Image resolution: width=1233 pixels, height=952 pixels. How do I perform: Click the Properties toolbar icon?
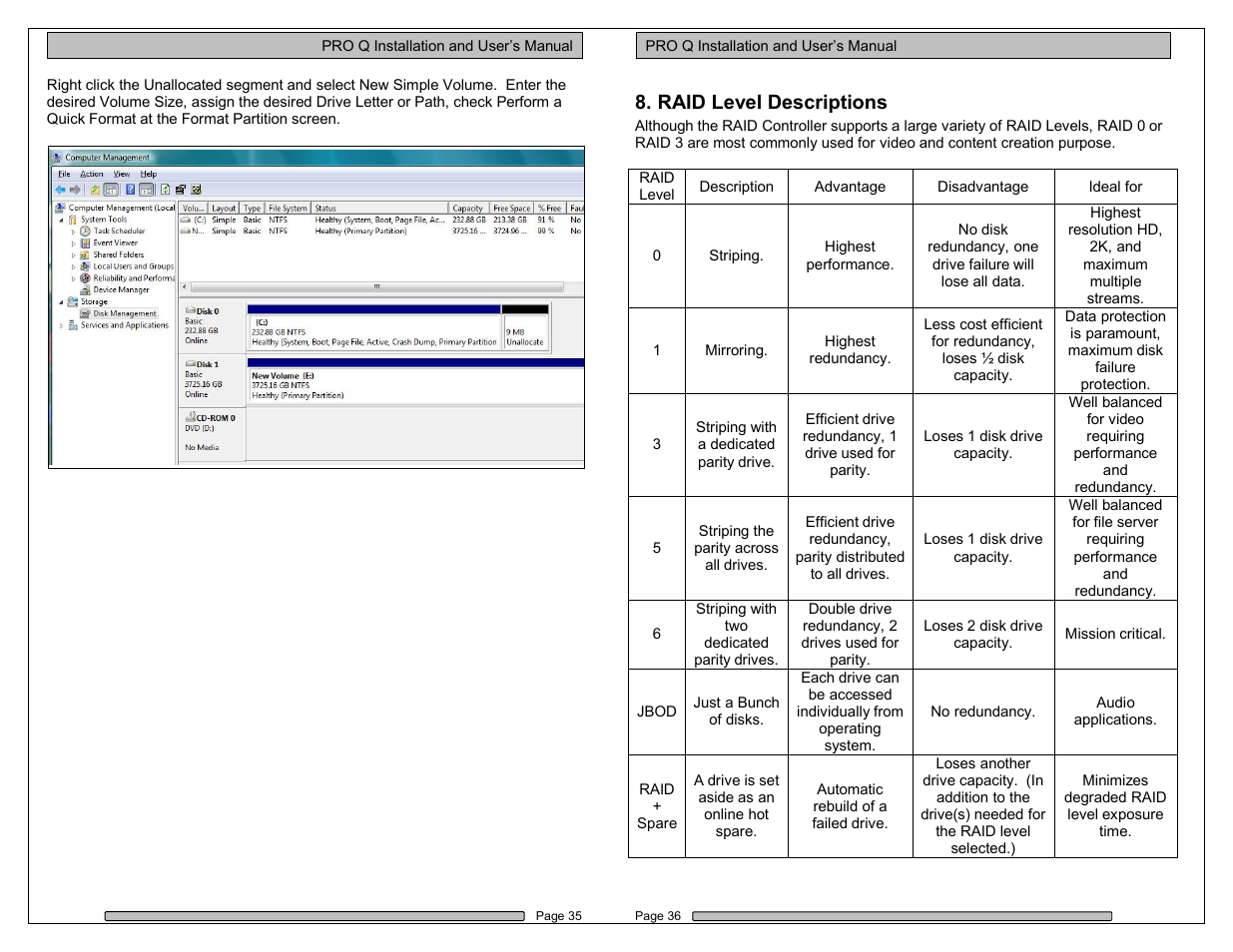tap(181, 190)
